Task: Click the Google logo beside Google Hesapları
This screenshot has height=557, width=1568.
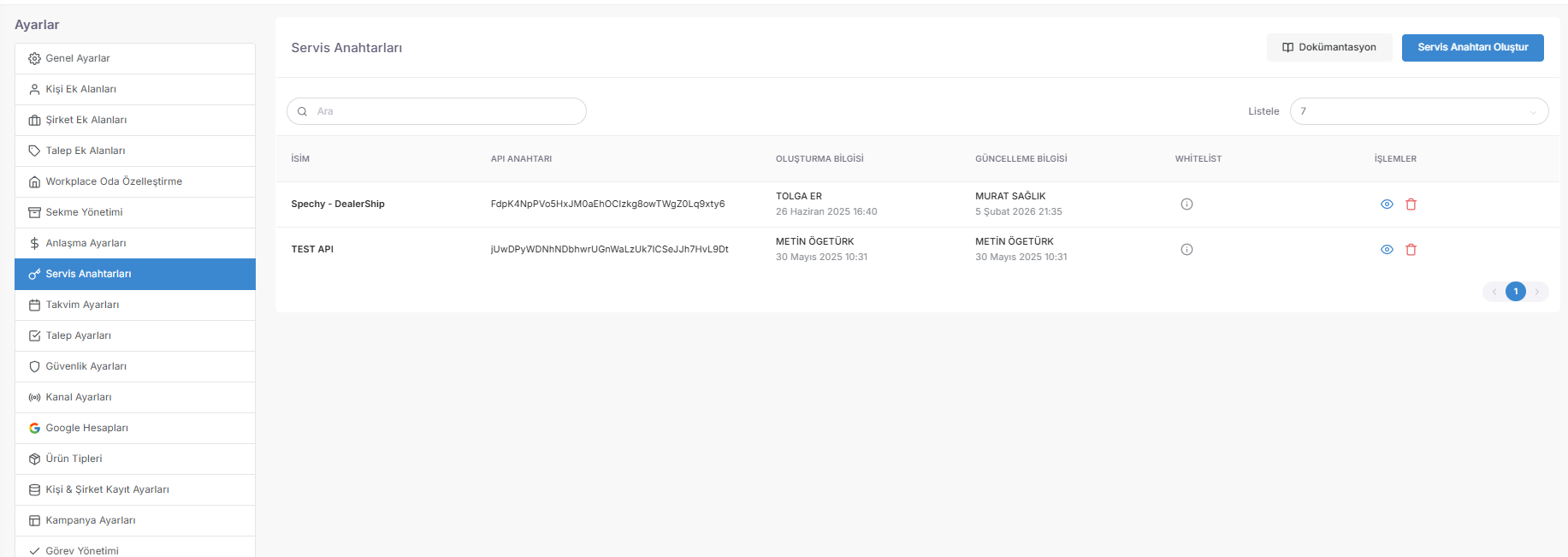Action: pos(34,429)
